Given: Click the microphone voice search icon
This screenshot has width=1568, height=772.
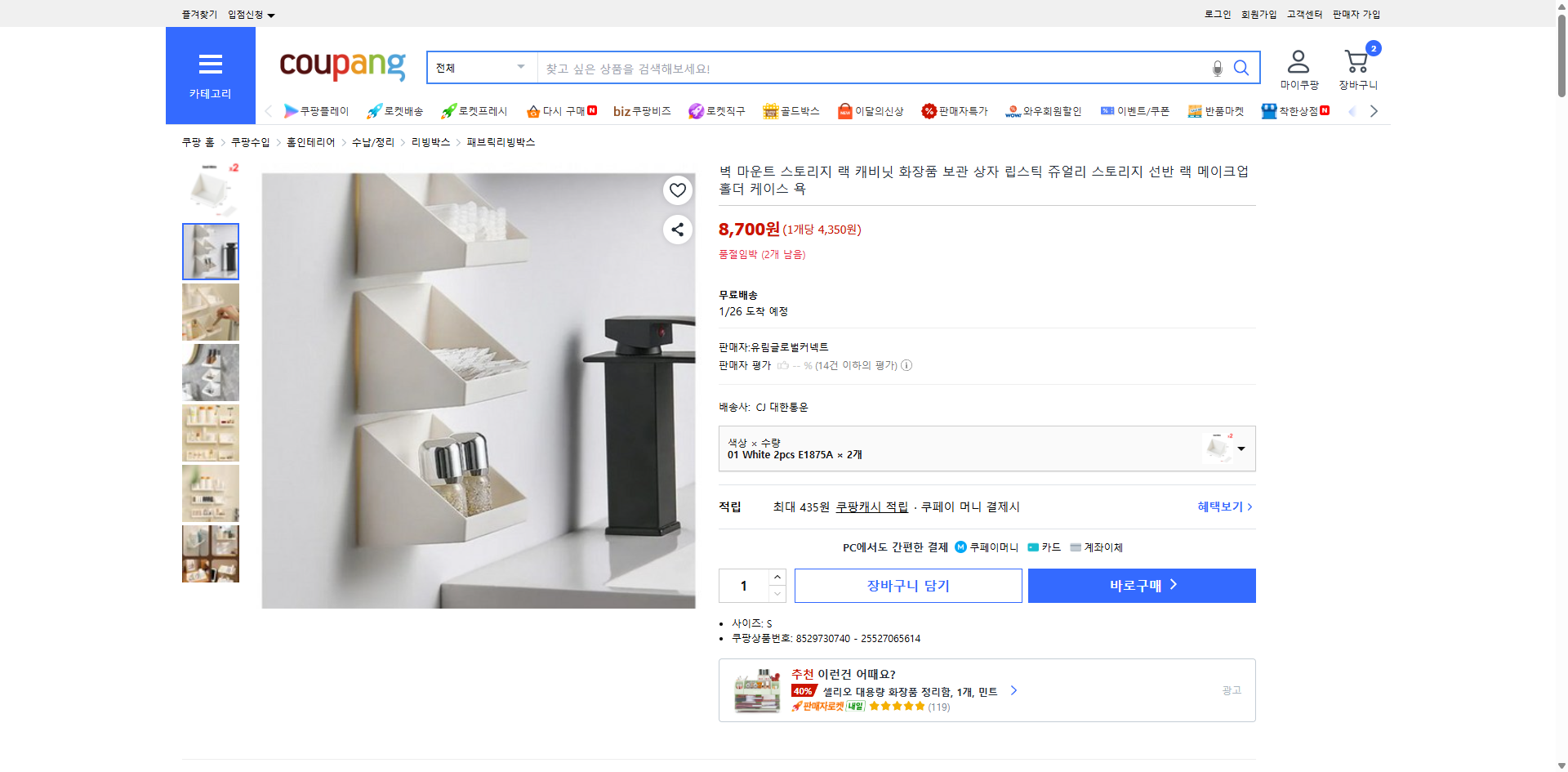Looking at the screenshot, I should (1217, 68).
